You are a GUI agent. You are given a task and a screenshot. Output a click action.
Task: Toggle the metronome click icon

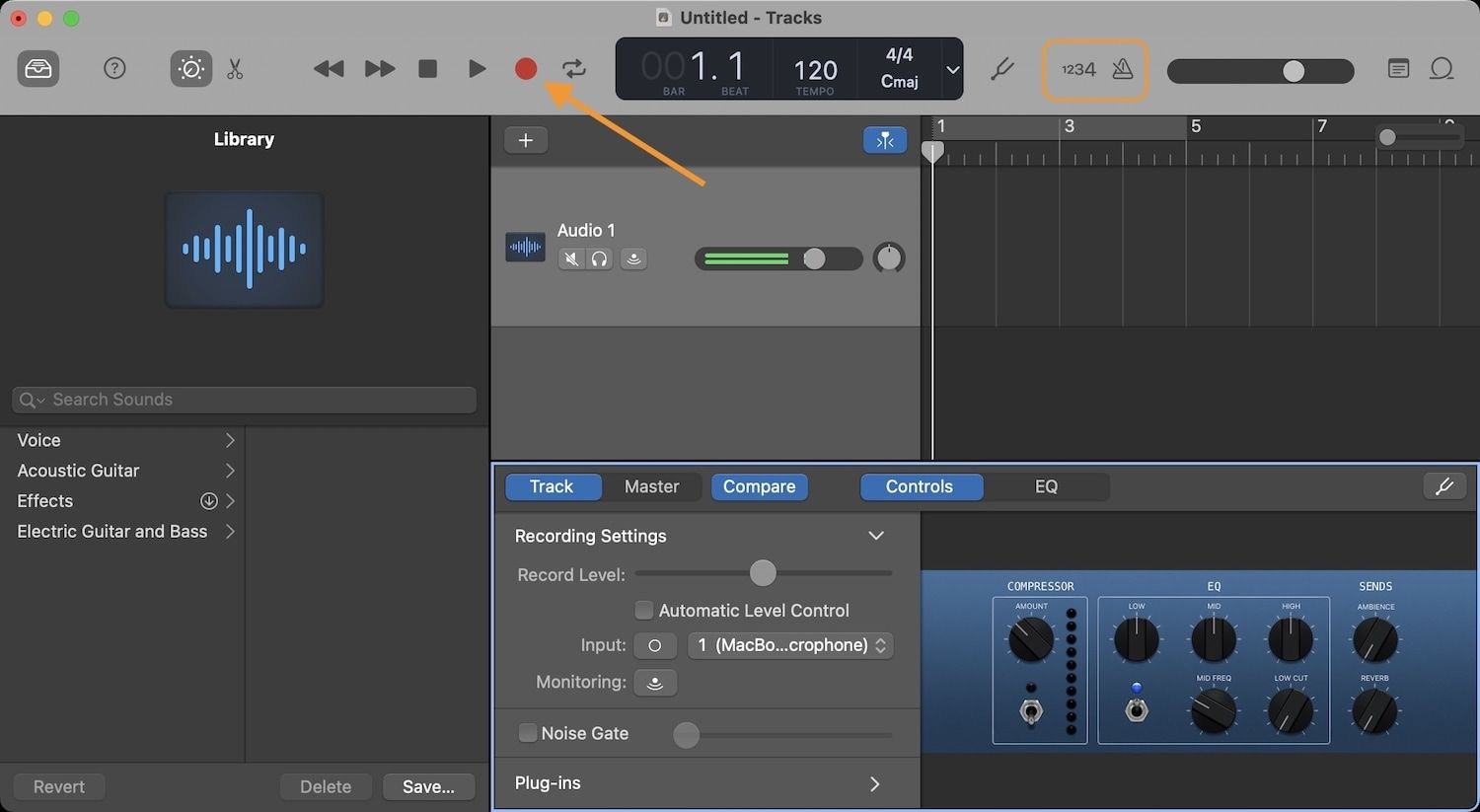1123,69
